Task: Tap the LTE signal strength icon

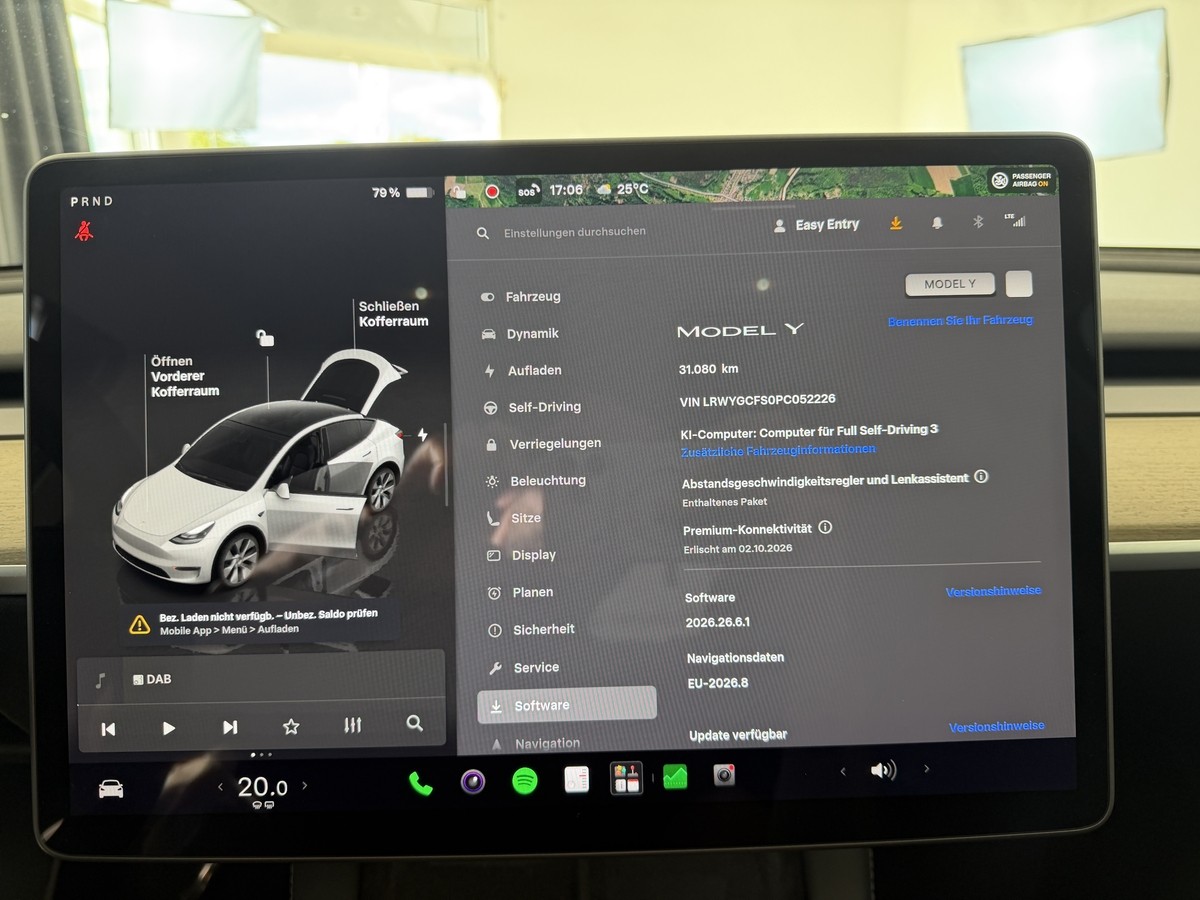Action: 1016,220
